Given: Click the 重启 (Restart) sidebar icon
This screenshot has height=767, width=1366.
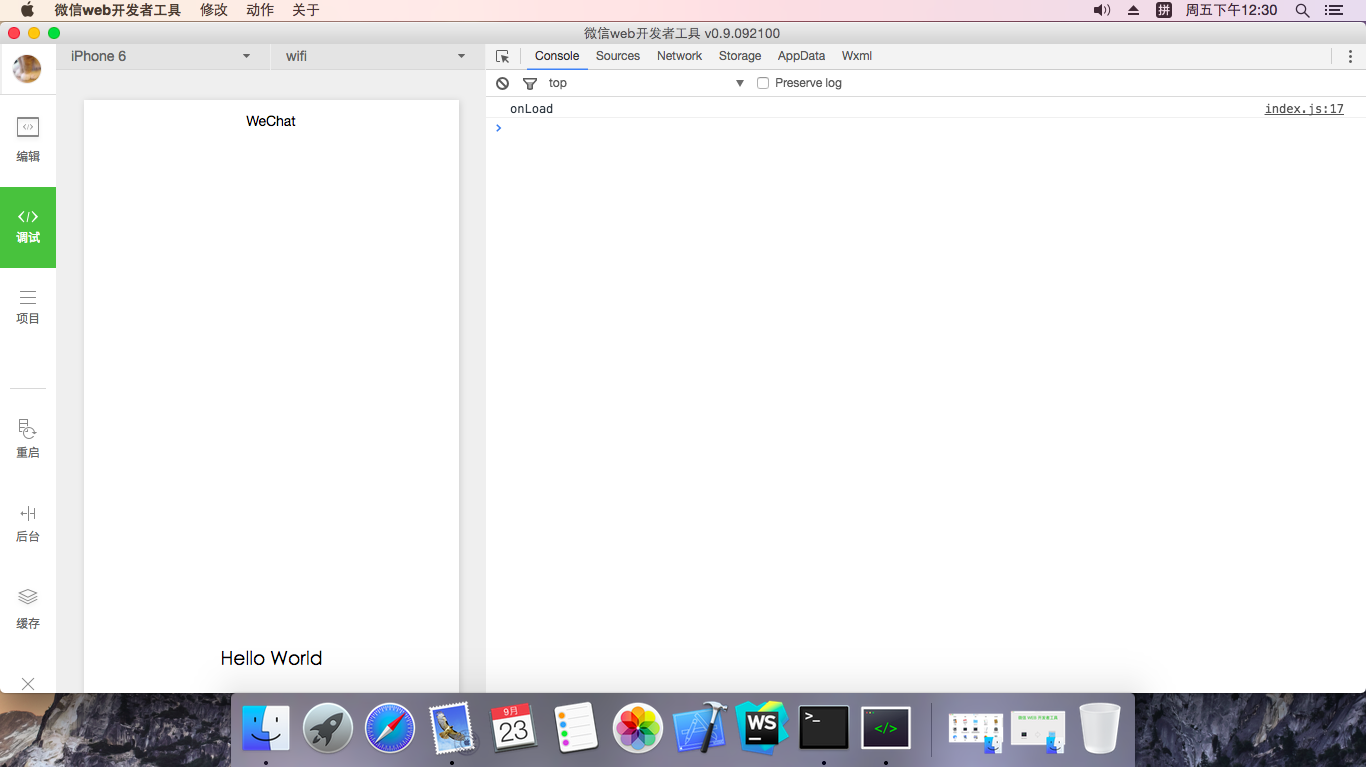Looking at the screenshot, I should tap(28, 439).
